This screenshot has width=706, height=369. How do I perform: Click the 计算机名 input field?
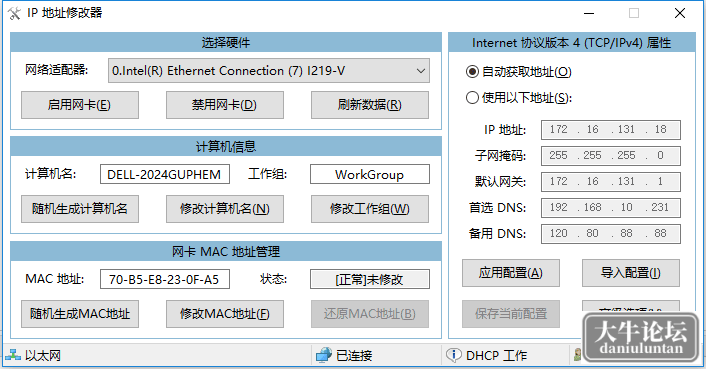coord(165,174)
